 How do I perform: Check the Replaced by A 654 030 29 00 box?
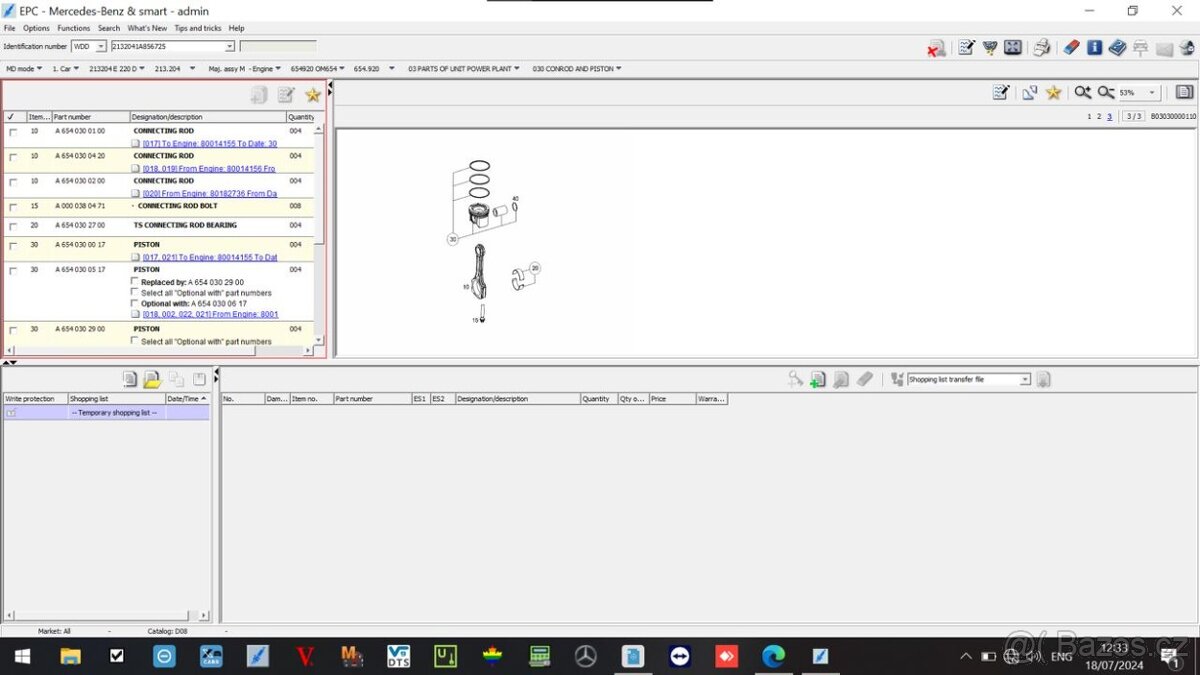(135, 281)
